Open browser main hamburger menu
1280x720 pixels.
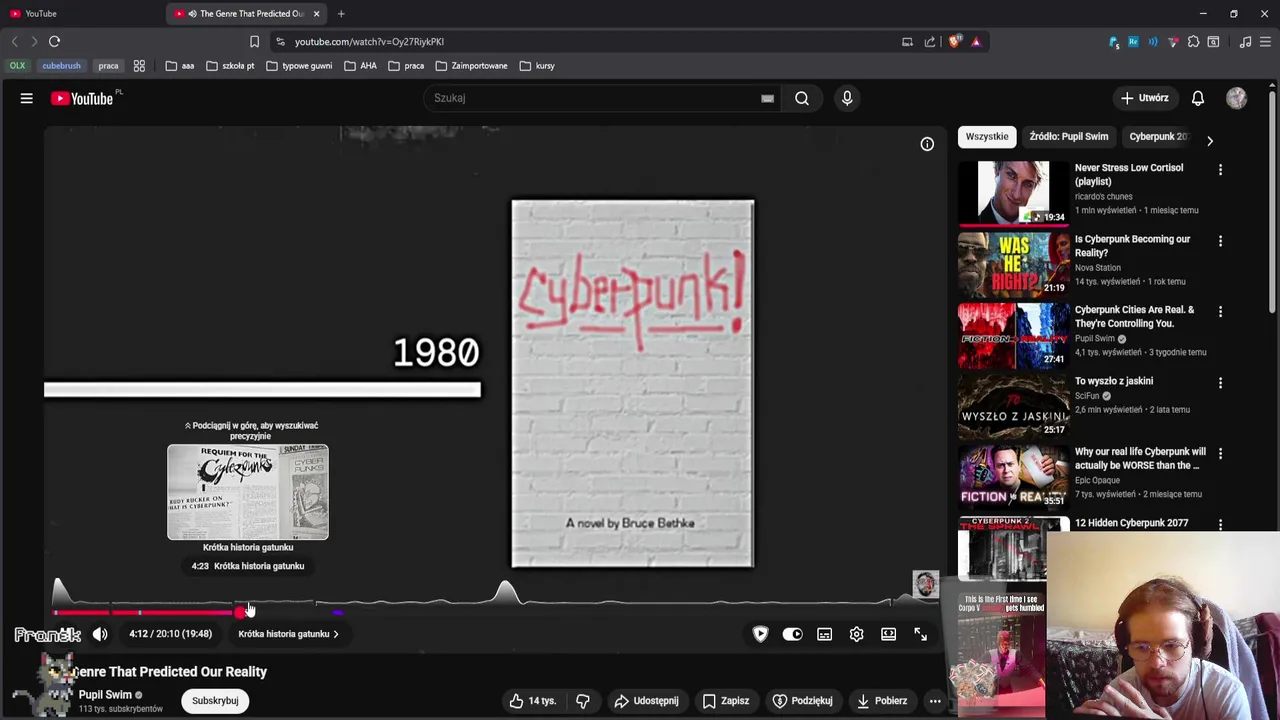pos(1265,42)
